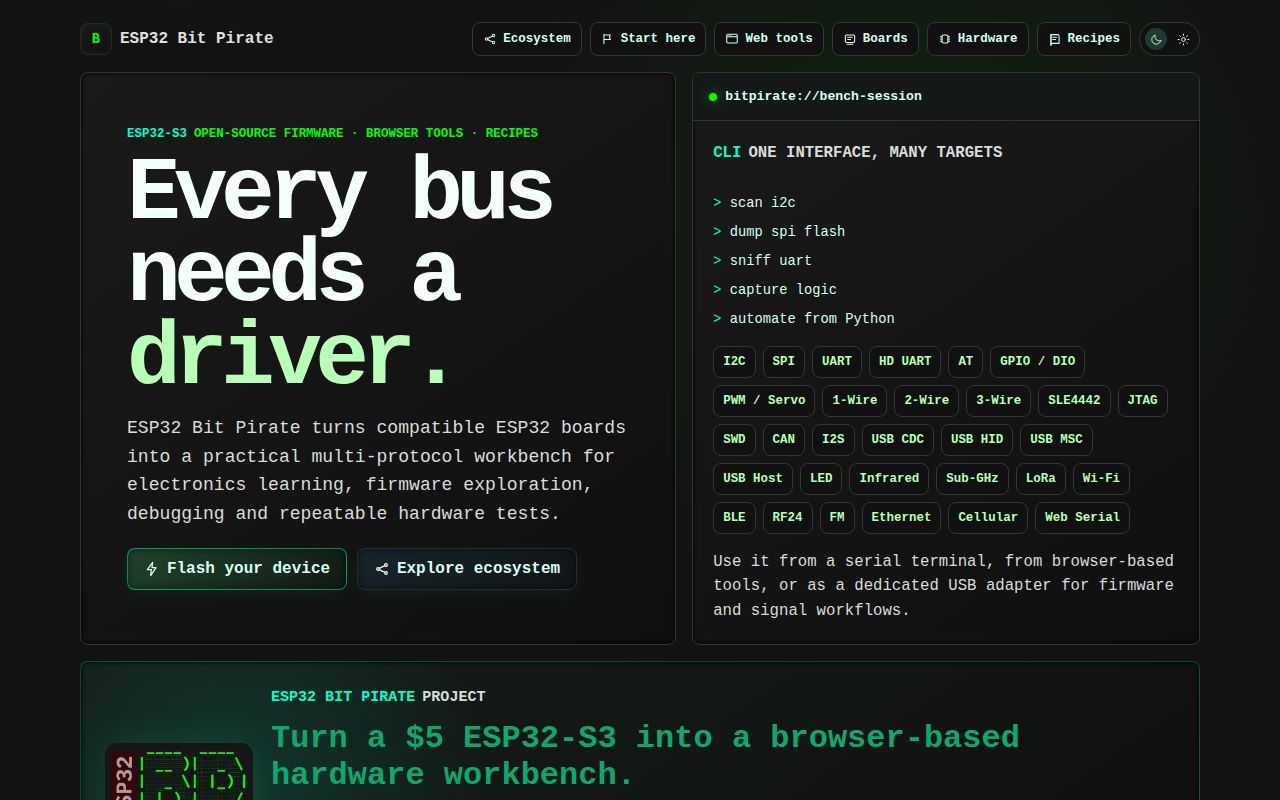The image size is (1280, 800).
Task: Select the RF24 chip
Action: pos(788,518)
